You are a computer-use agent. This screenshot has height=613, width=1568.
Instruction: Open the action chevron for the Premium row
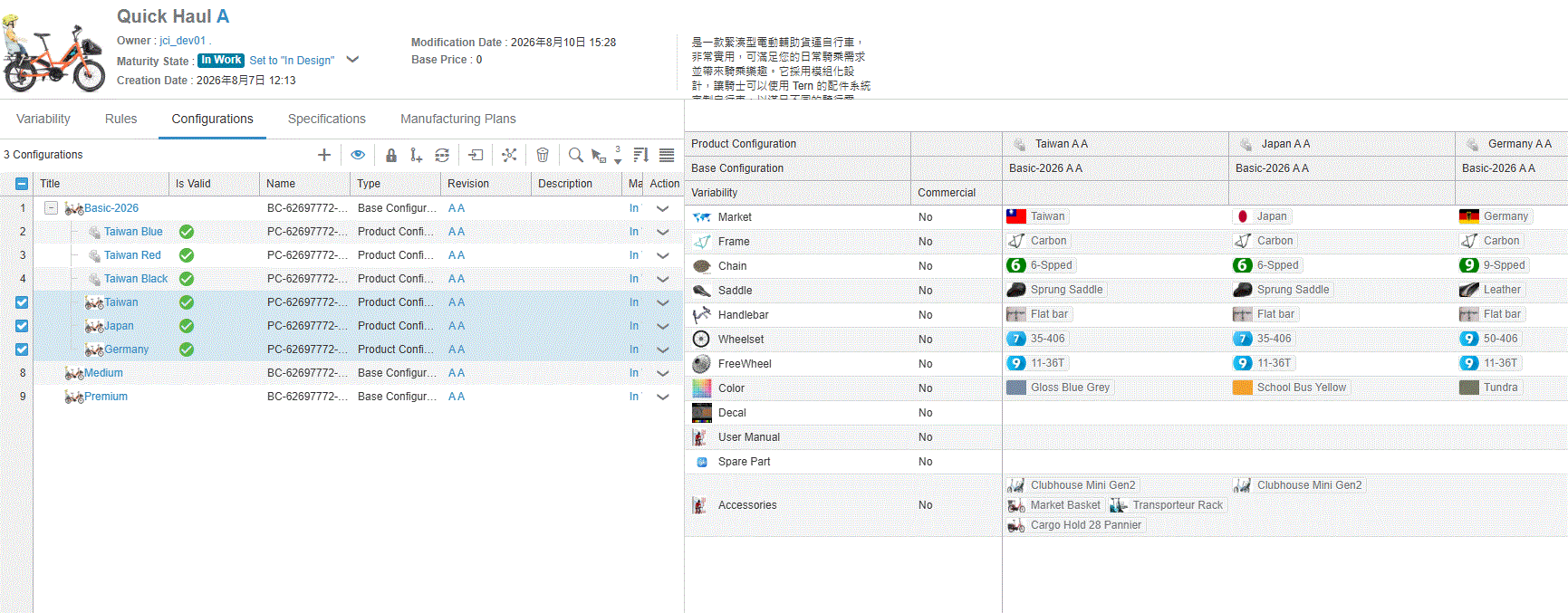pos(663,397)
